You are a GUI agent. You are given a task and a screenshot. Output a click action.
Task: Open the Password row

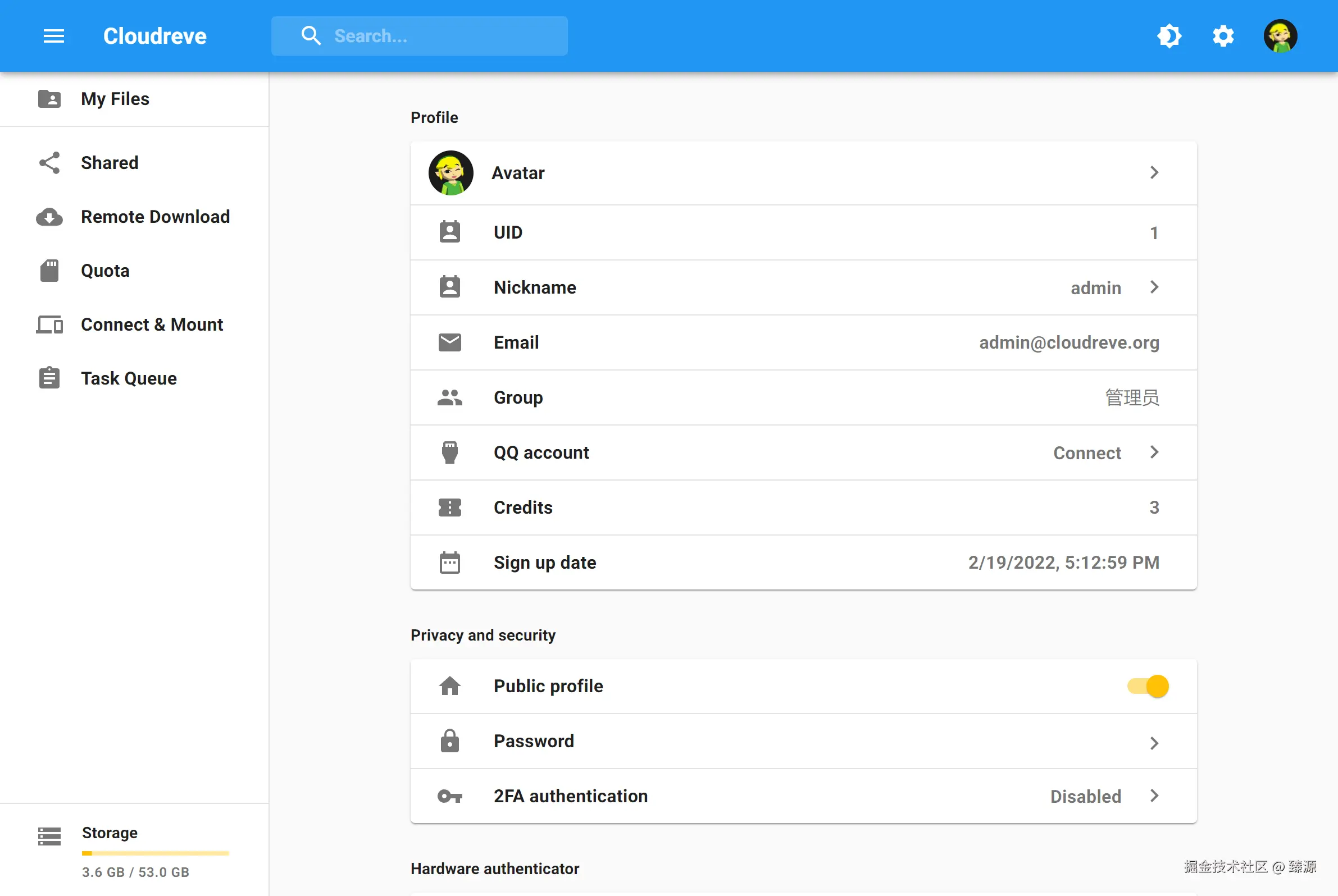coord(803,741)
